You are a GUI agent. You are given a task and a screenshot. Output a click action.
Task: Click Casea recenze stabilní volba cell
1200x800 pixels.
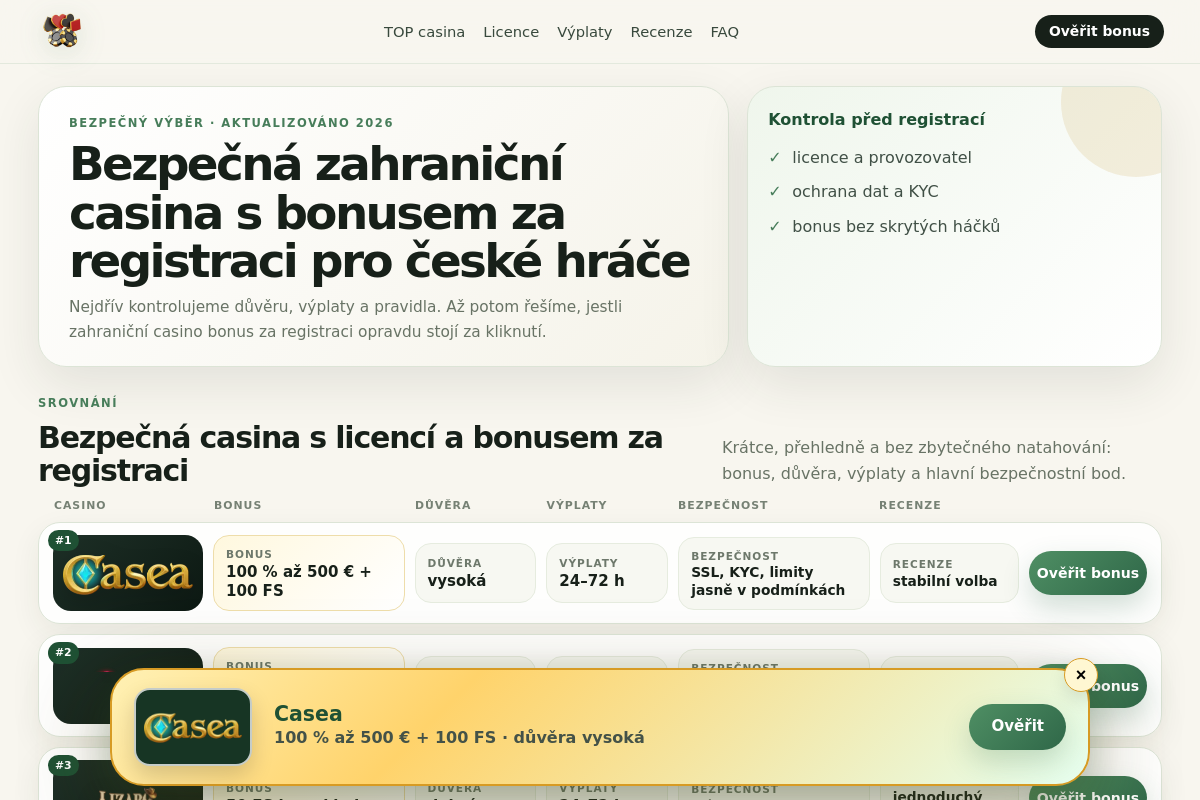pos(949,573)
